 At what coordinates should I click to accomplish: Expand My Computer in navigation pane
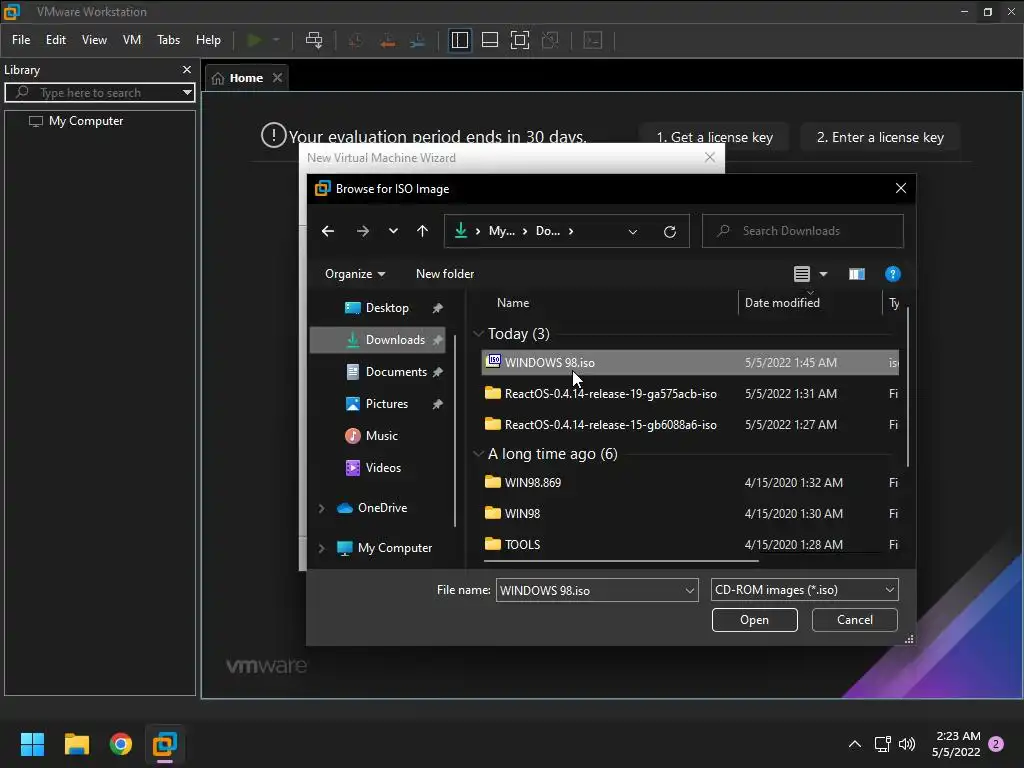(321, 549)
